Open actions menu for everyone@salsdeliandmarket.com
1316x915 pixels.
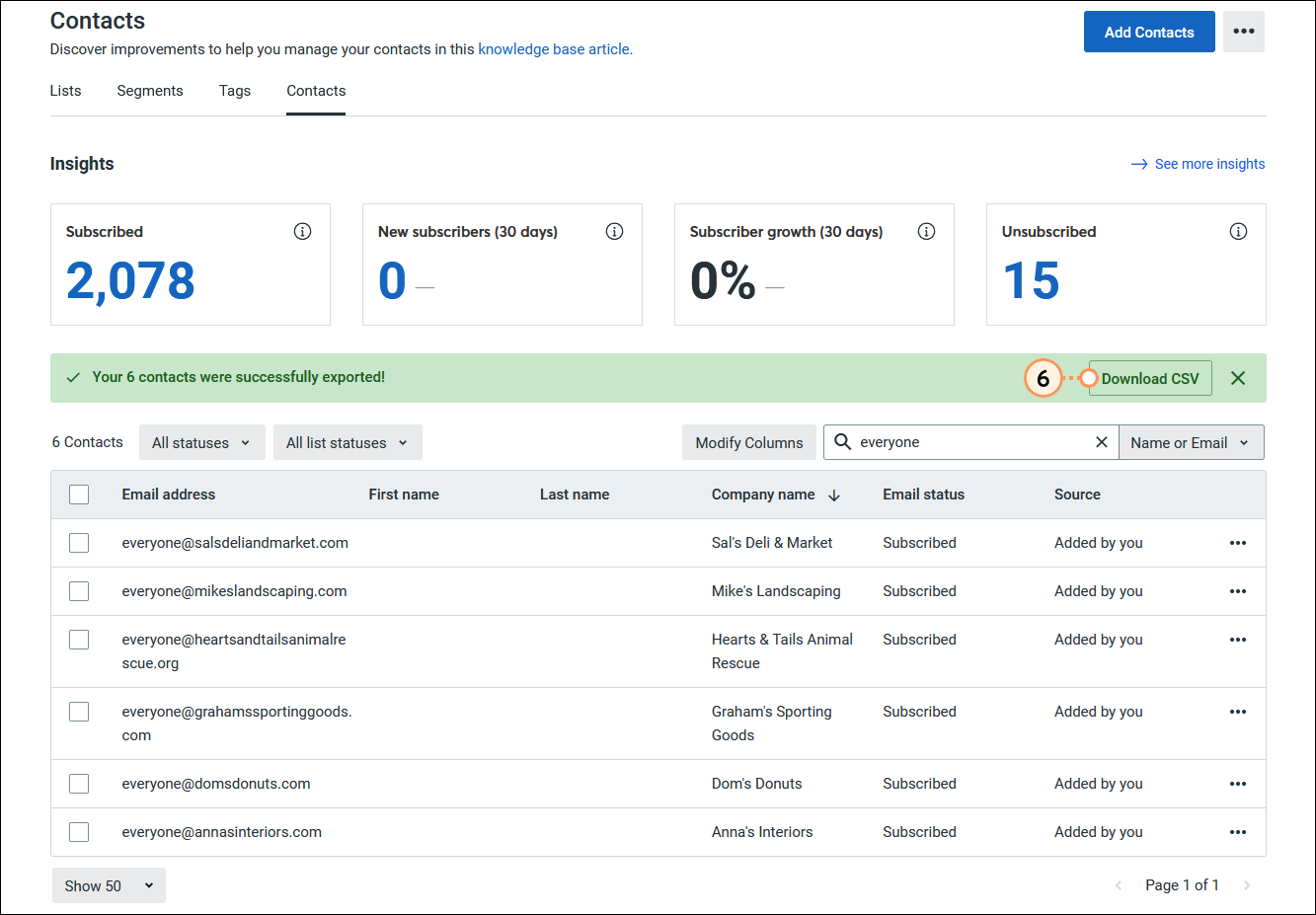pyautogui.click(x=1238, y=543)
